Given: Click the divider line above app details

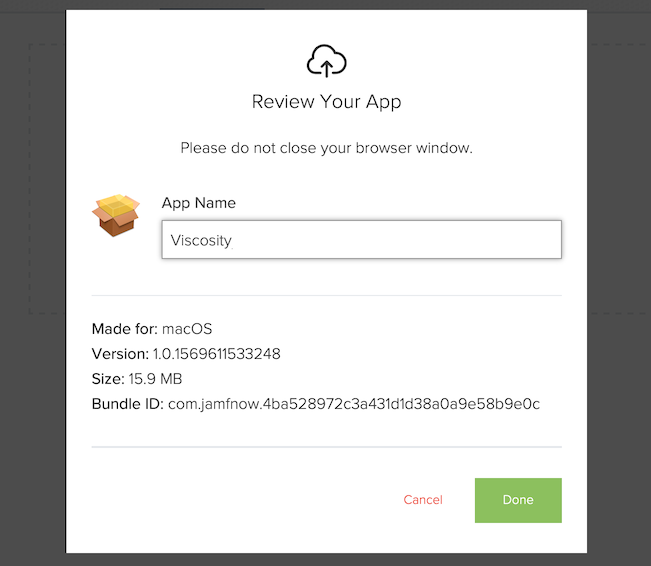Looking at the screenshot, I should point(326,296).
